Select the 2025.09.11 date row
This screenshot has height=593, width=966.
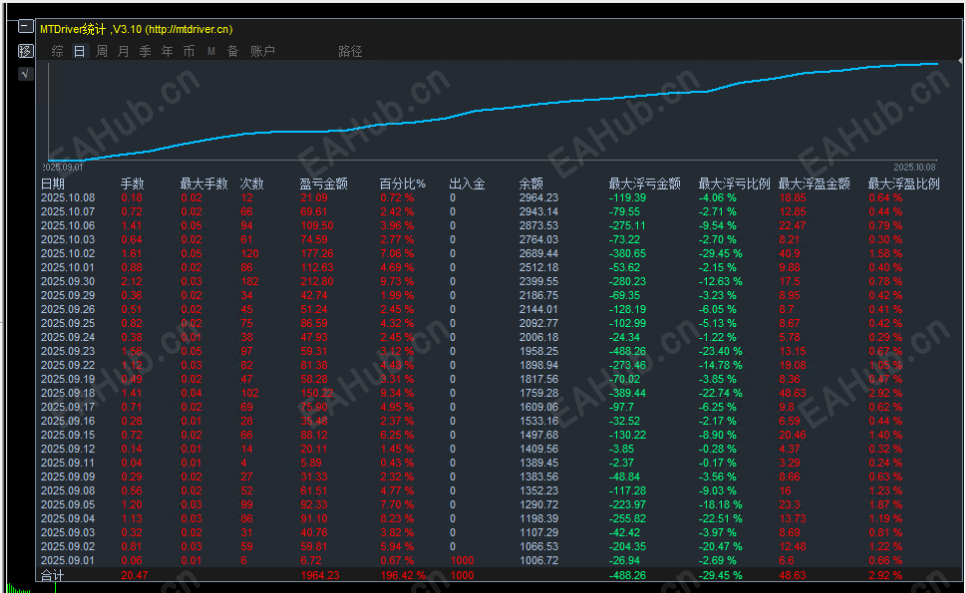(68, 463)
